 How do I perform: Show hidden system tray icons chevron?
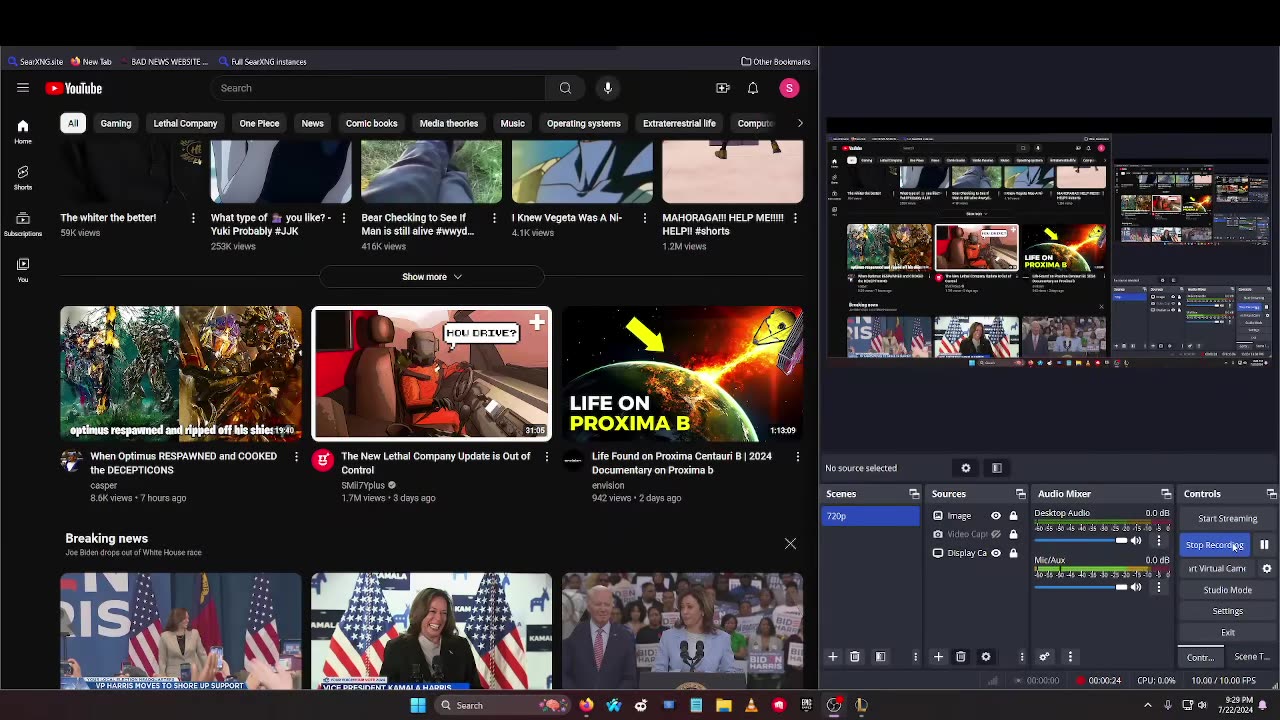[x=1147, y=705]
